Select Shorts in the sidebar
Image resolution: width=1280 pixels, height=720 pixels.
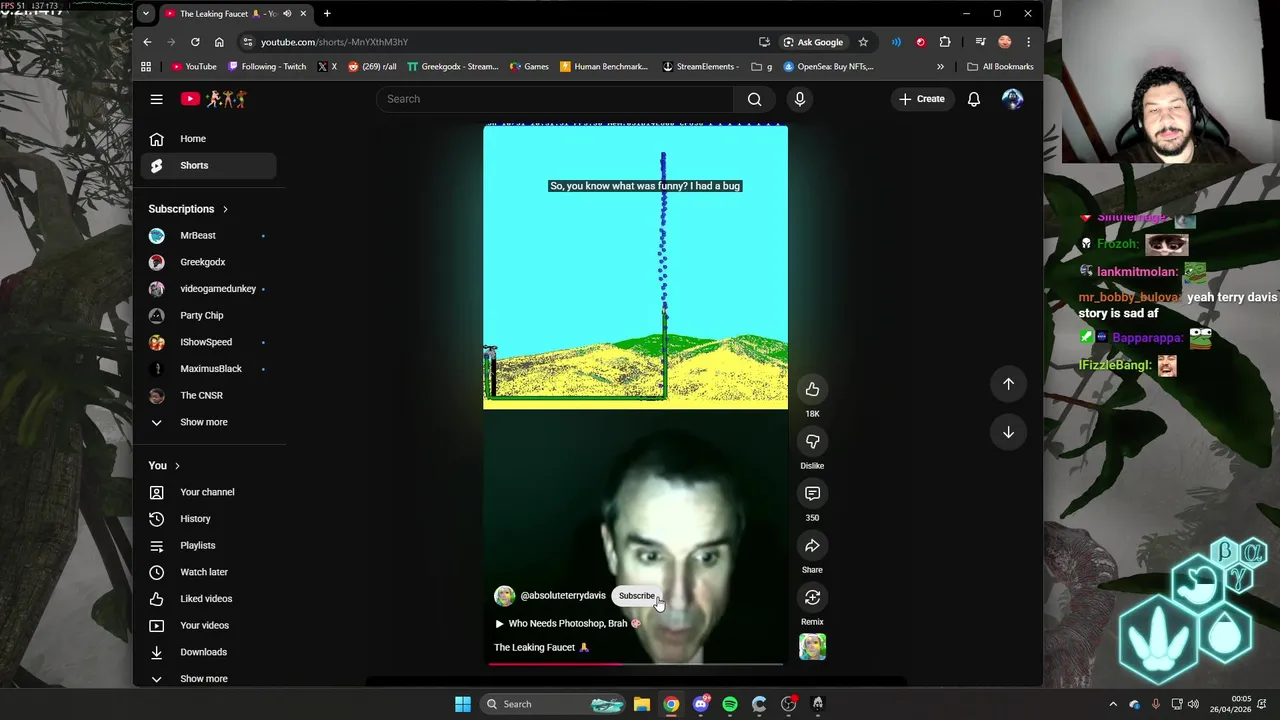[207, 165]
